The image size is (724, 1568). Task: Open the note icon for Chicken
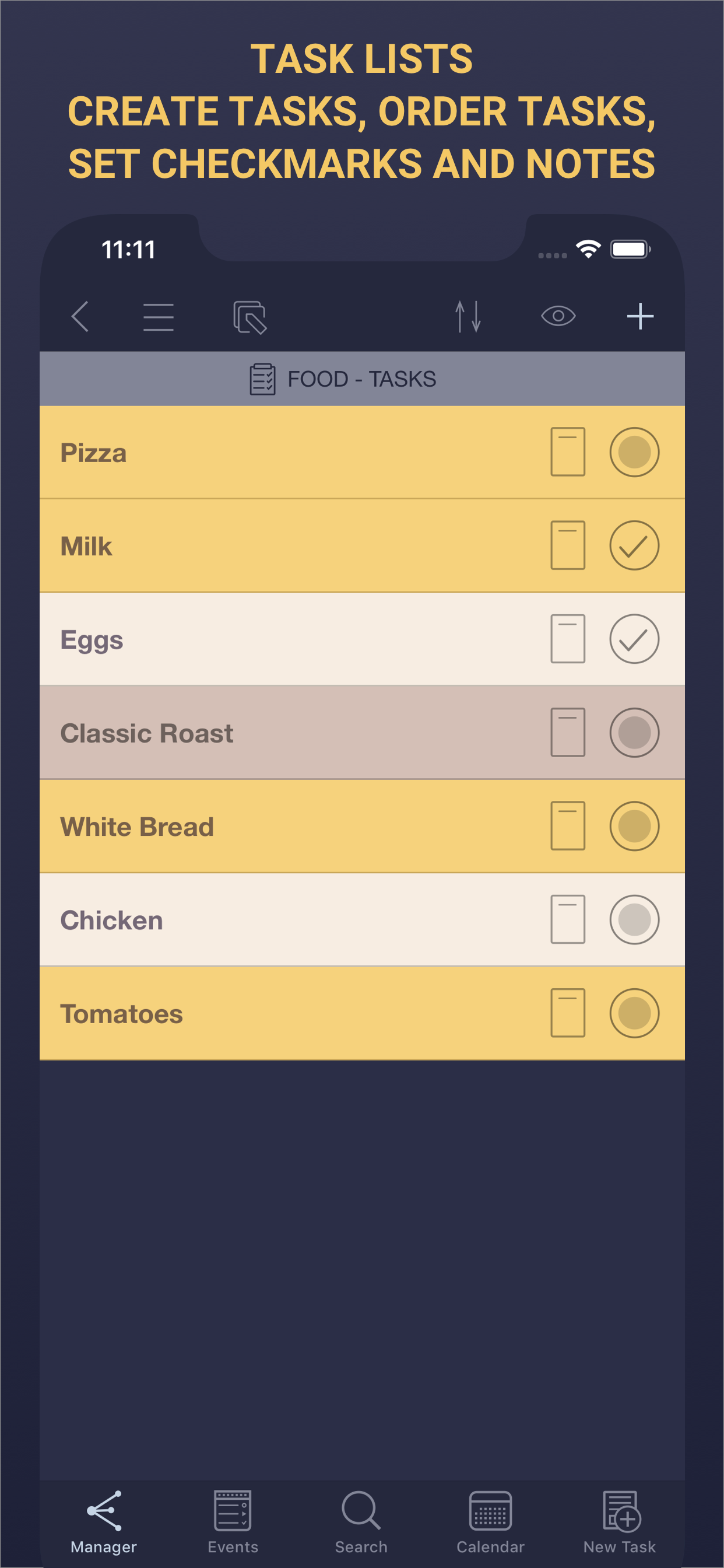[x=568, y=919]
